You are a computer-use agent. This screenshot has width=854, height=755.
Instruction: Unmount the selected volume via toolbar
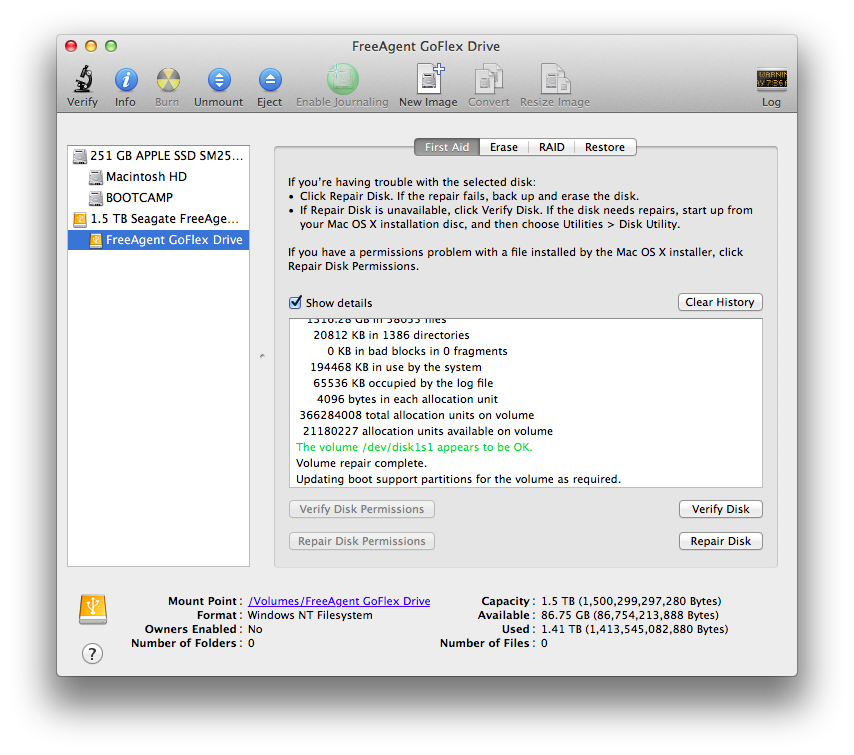(x=219, y=80)
